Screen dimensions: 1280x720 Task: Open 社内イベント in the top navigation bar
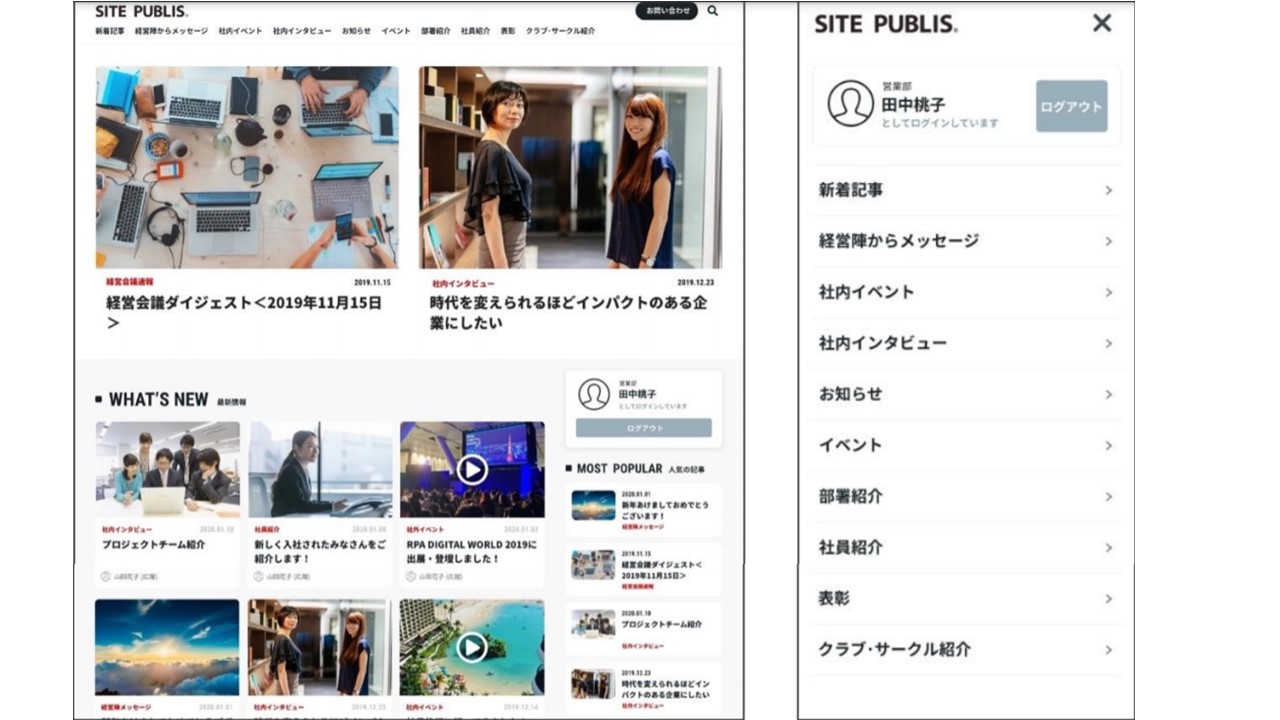point(240,31)
